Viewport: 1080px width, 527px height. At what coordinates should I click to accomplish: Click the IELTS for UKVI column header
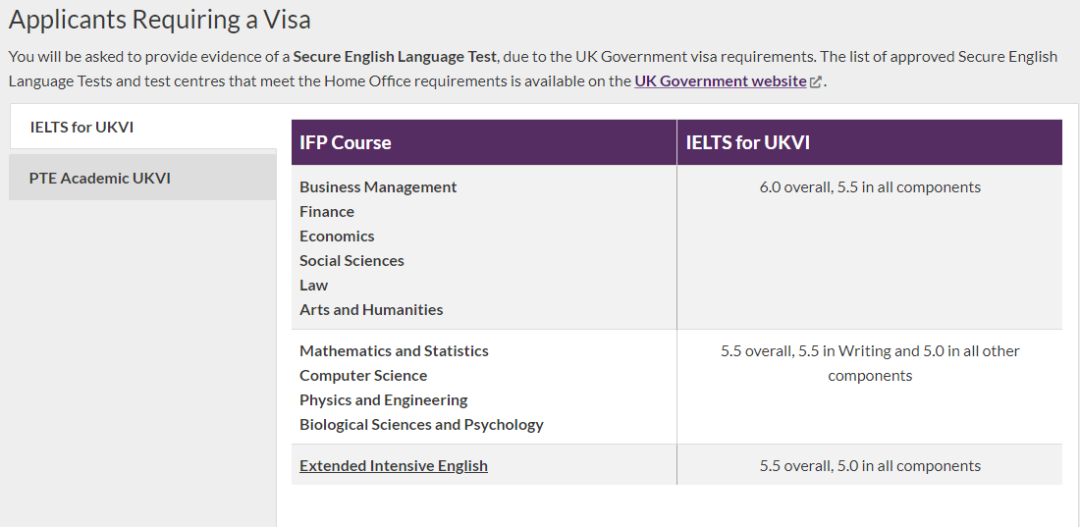click(x=869, y=143)
